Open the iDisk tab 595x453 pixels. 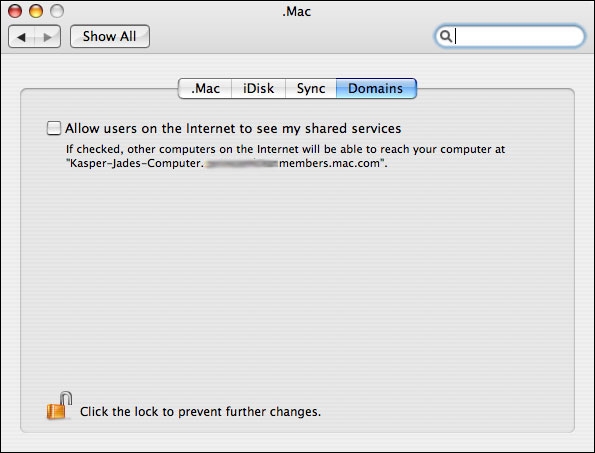pos(258,88)
